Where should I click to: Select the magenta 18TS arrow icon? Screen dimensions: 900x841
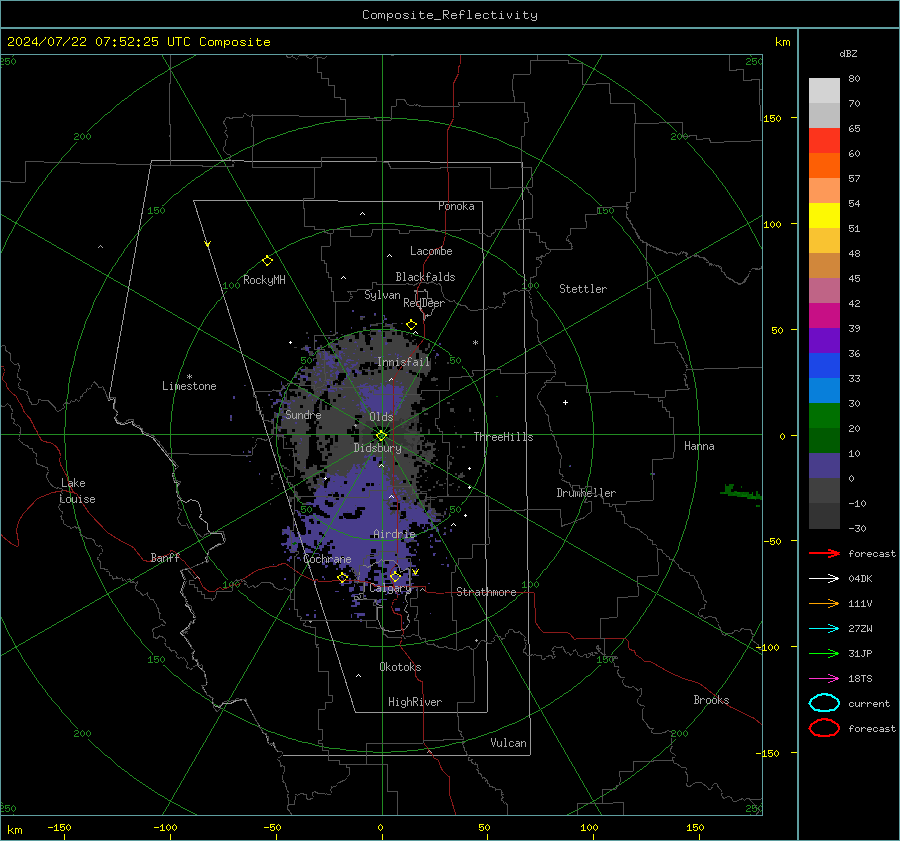point(824,679)
